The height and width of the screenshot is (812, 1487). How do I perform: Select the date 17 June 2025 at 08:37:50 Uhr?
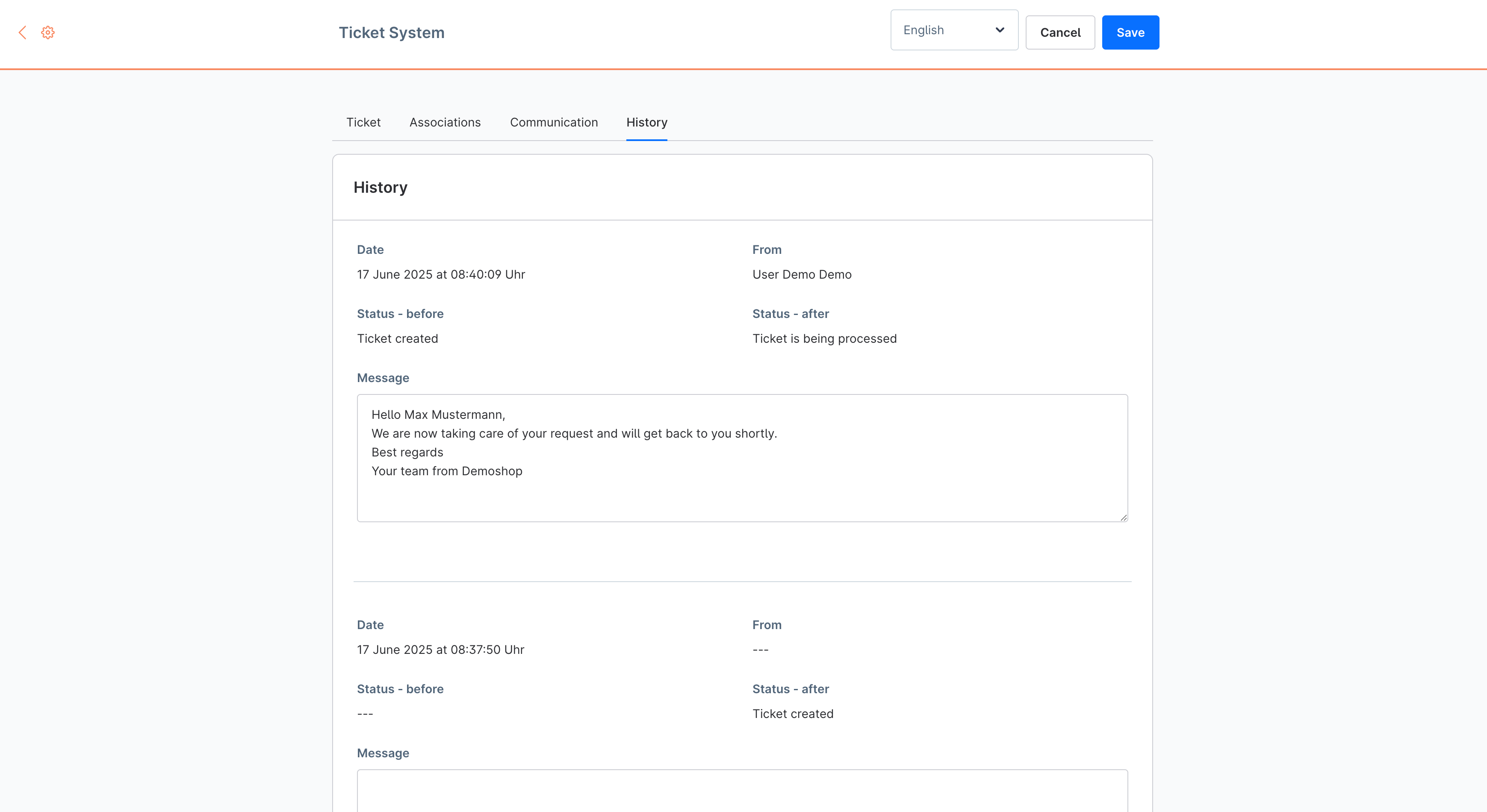[x=440, y=650]
